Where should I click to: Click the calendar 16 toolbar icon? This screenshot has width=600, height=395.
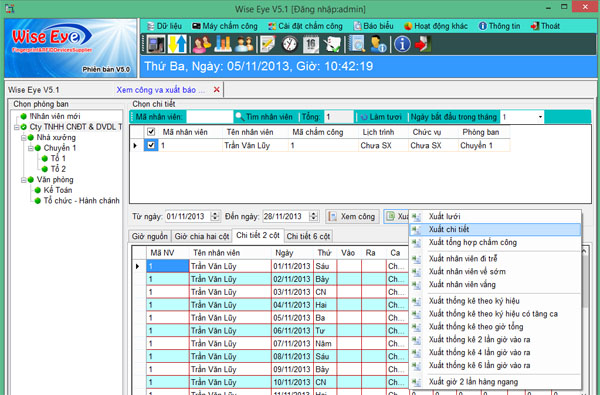coord(311,44)
